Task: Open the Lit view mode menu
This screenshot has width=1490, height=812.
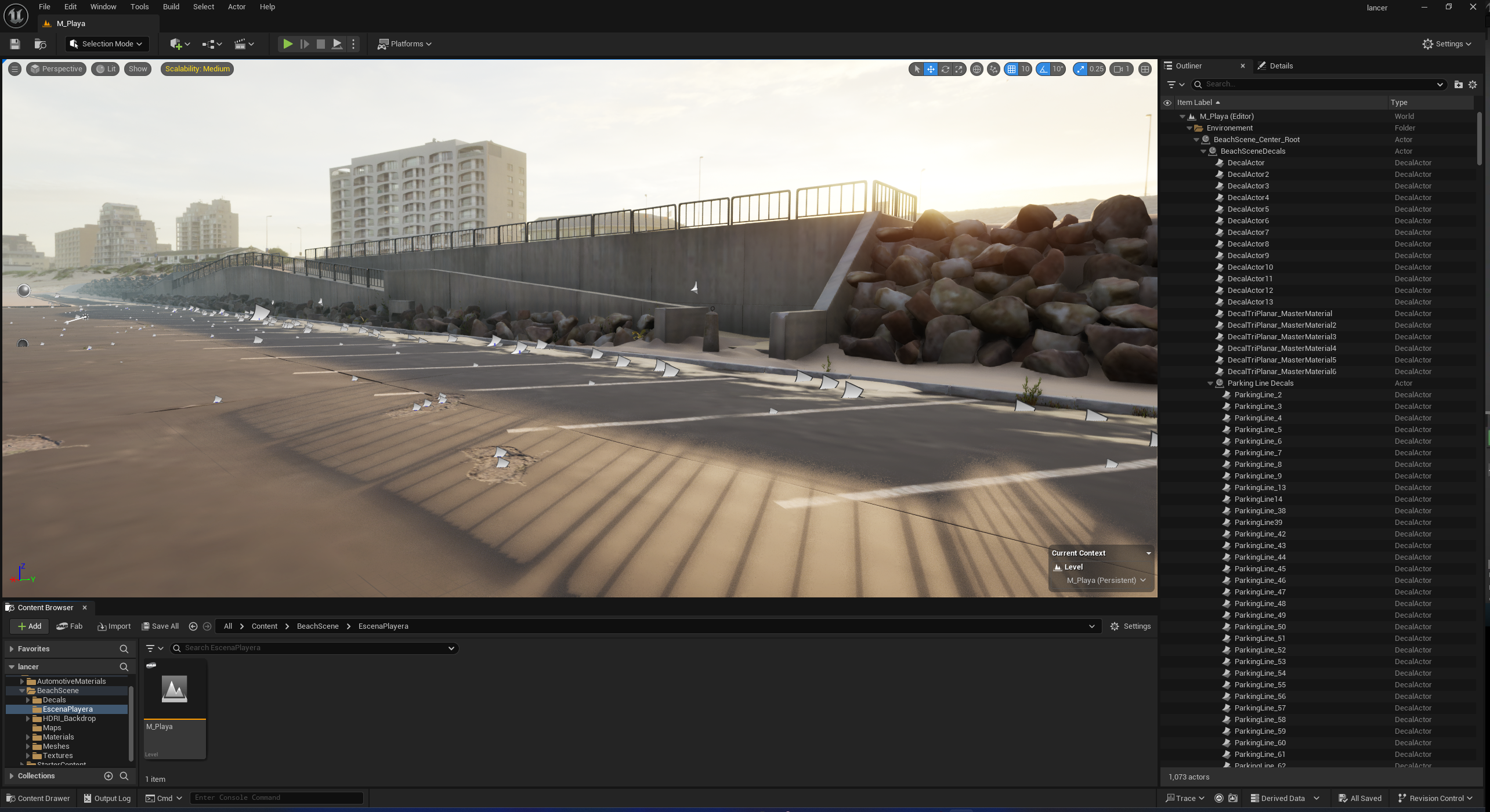Action: pyautogui.click(x=106, y=69)
